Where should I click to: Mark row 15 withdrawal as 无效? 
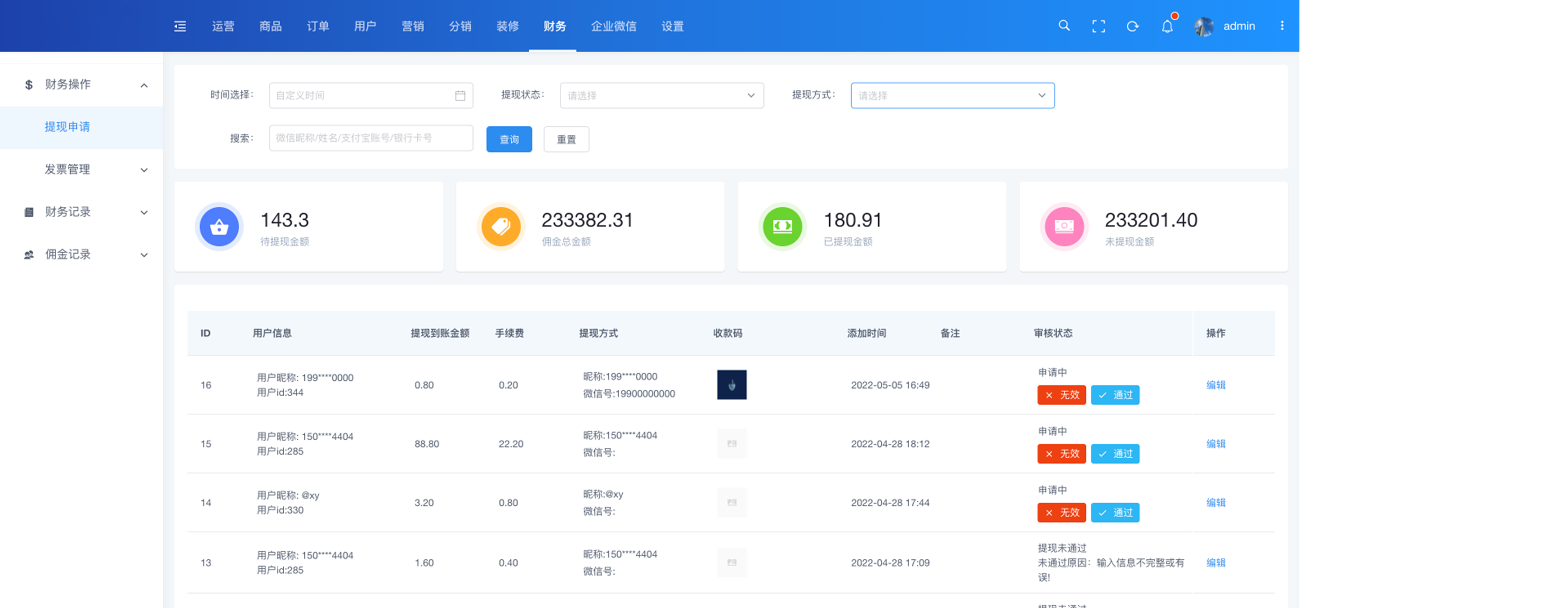coord(1062,453)
